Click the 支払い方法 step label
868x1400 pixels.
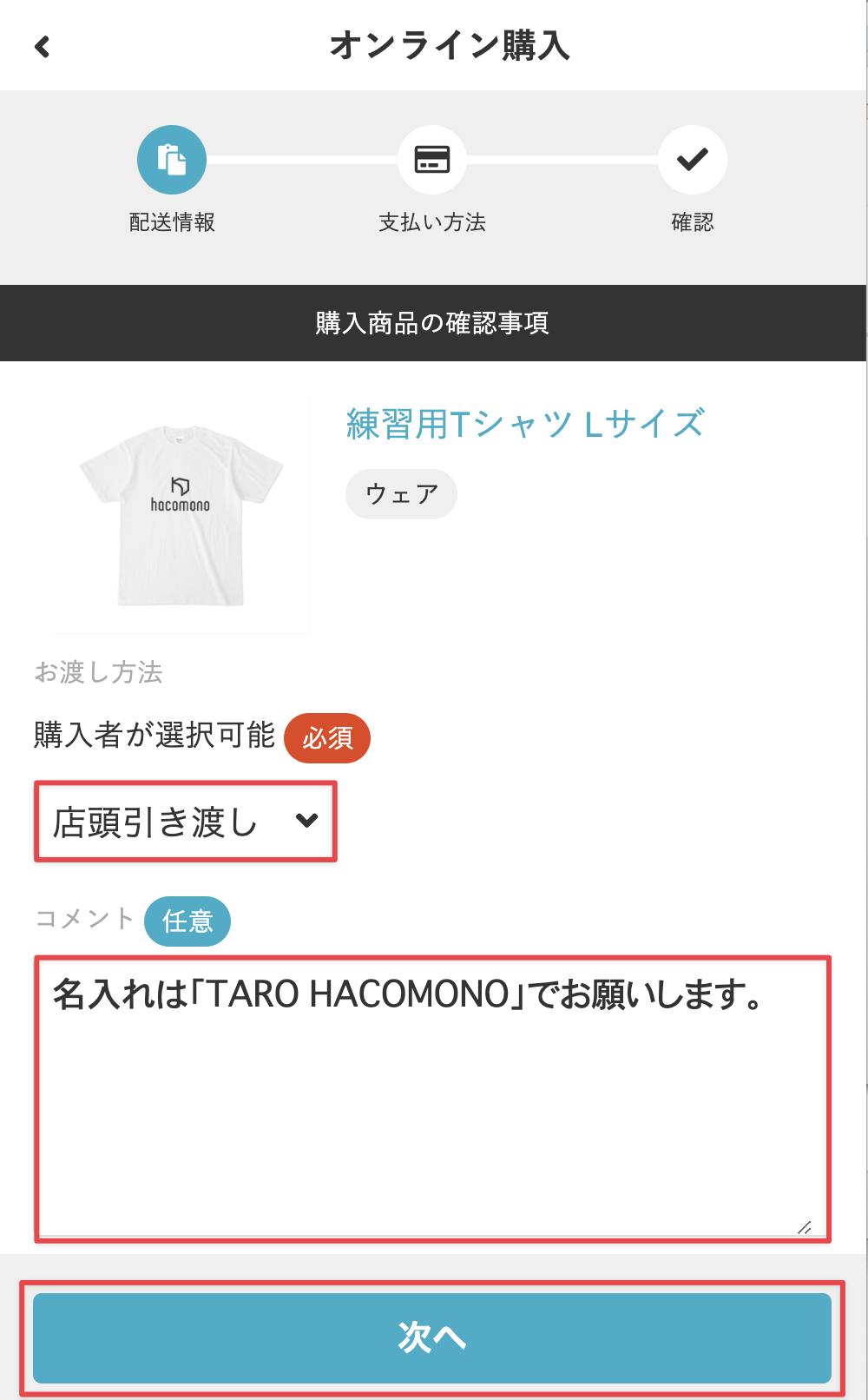point(432,222)
